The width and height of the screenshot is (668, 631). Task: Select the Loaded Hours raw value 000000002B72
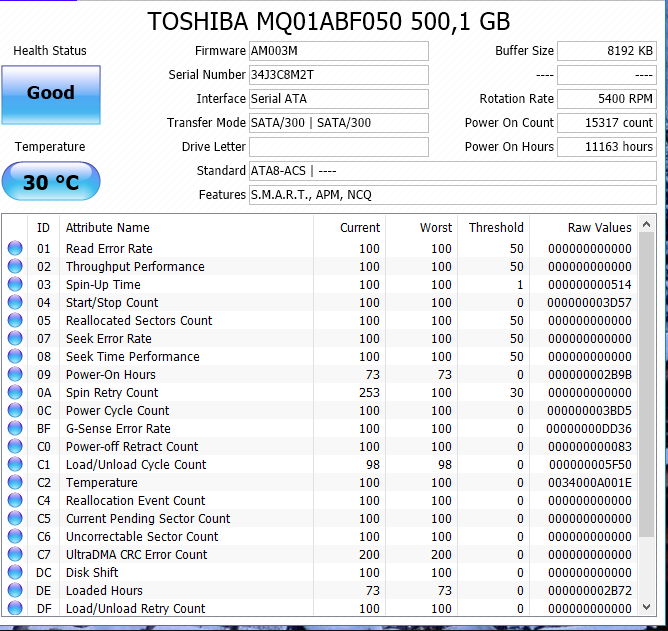[590, 591]
